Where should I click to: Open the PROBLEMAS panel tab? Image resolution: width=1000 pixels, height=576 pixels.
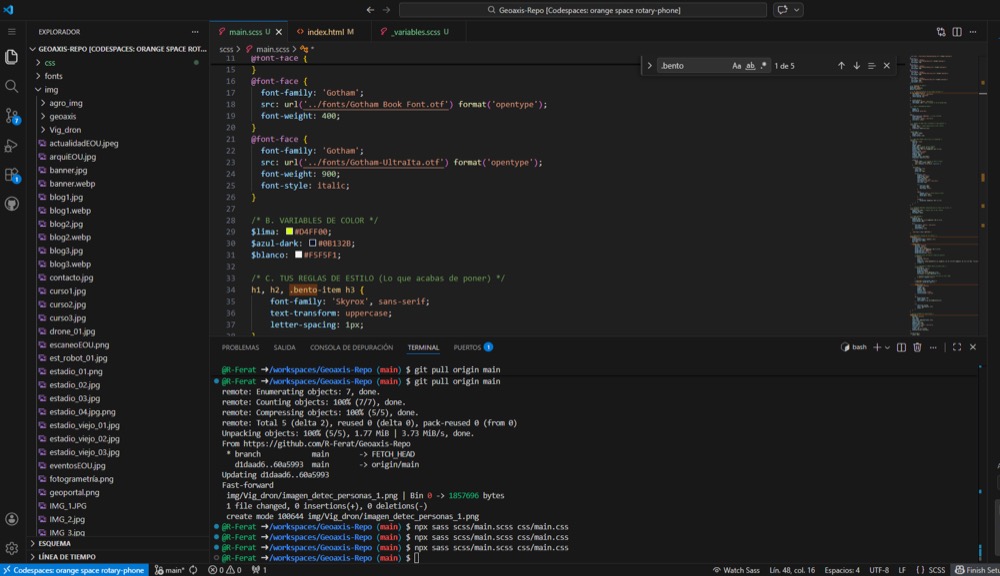click(240, 348)
